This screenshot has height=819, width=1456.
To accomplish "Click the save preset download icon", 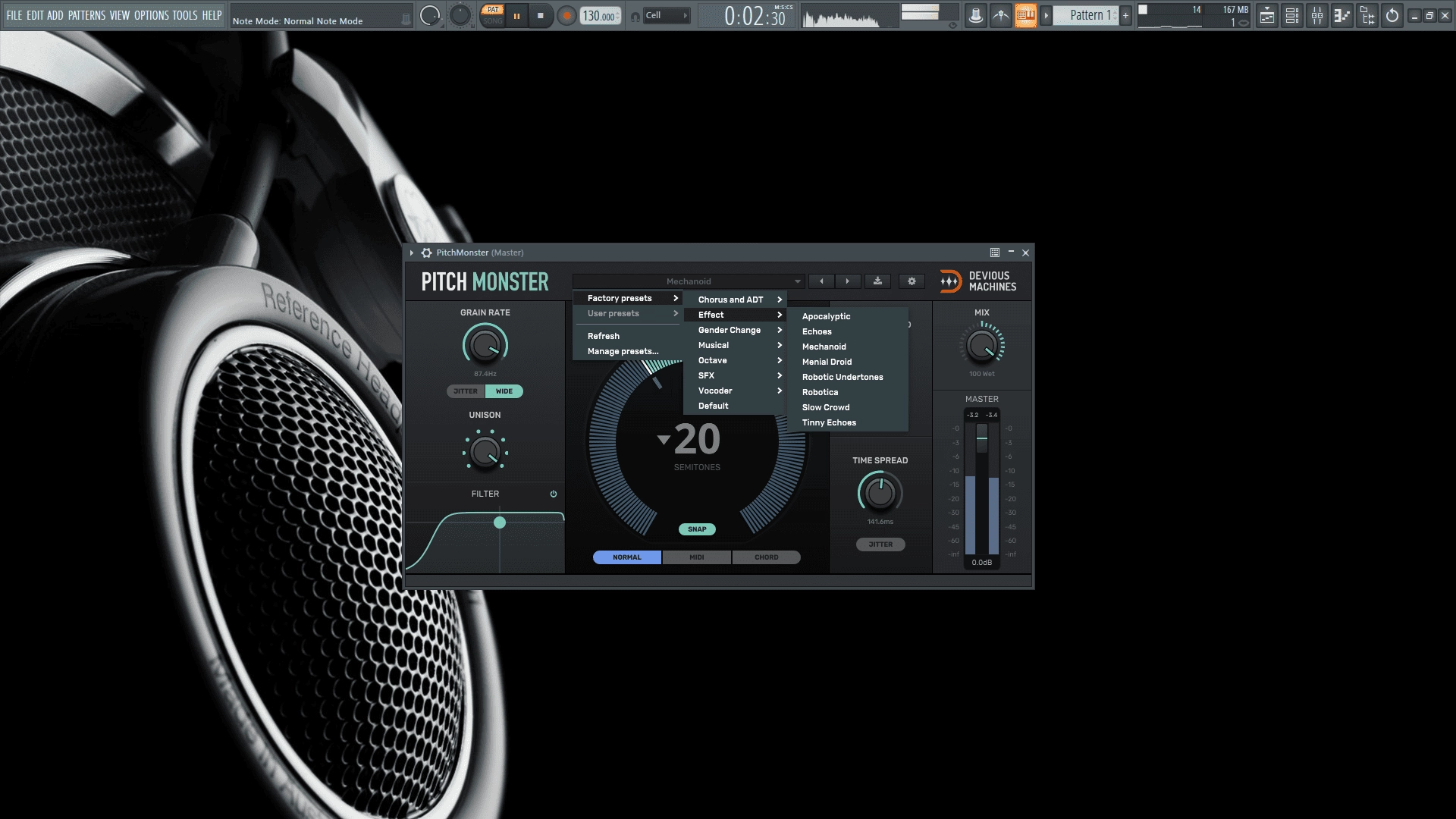I will pos(877,281).
